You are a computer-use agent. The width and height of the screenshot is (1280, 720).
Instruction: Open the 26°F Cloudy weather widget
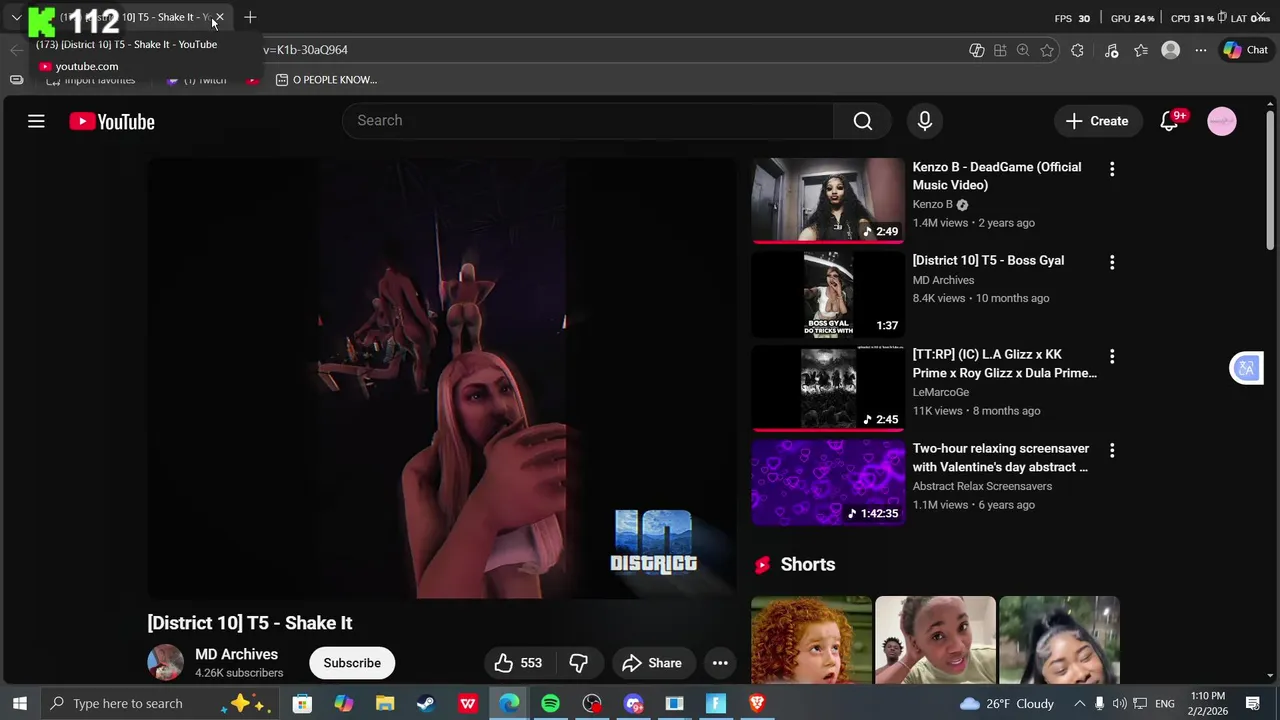coord(1007,704)
